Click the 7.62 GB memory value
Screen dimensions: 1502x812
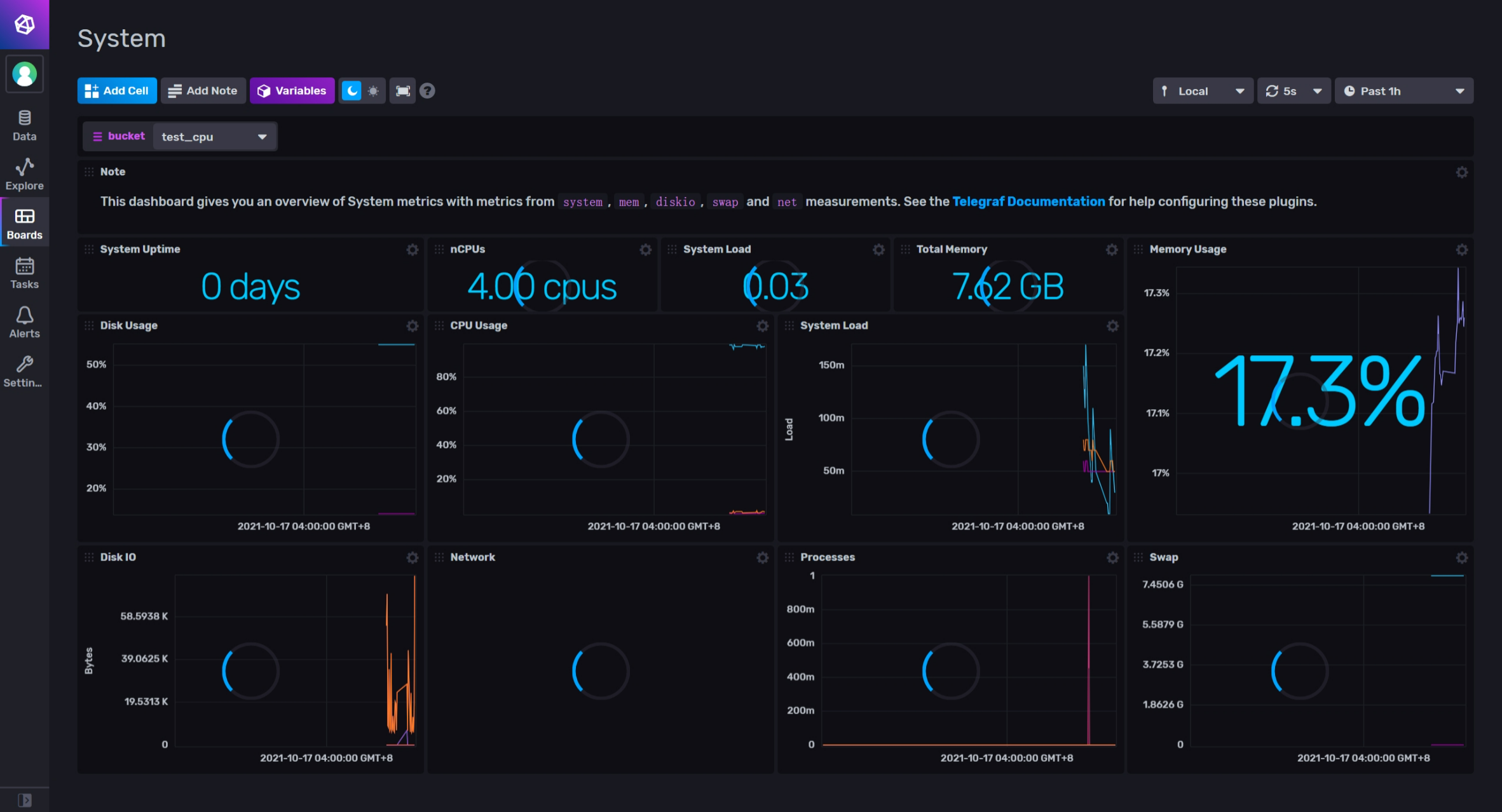coord(1008,287)
